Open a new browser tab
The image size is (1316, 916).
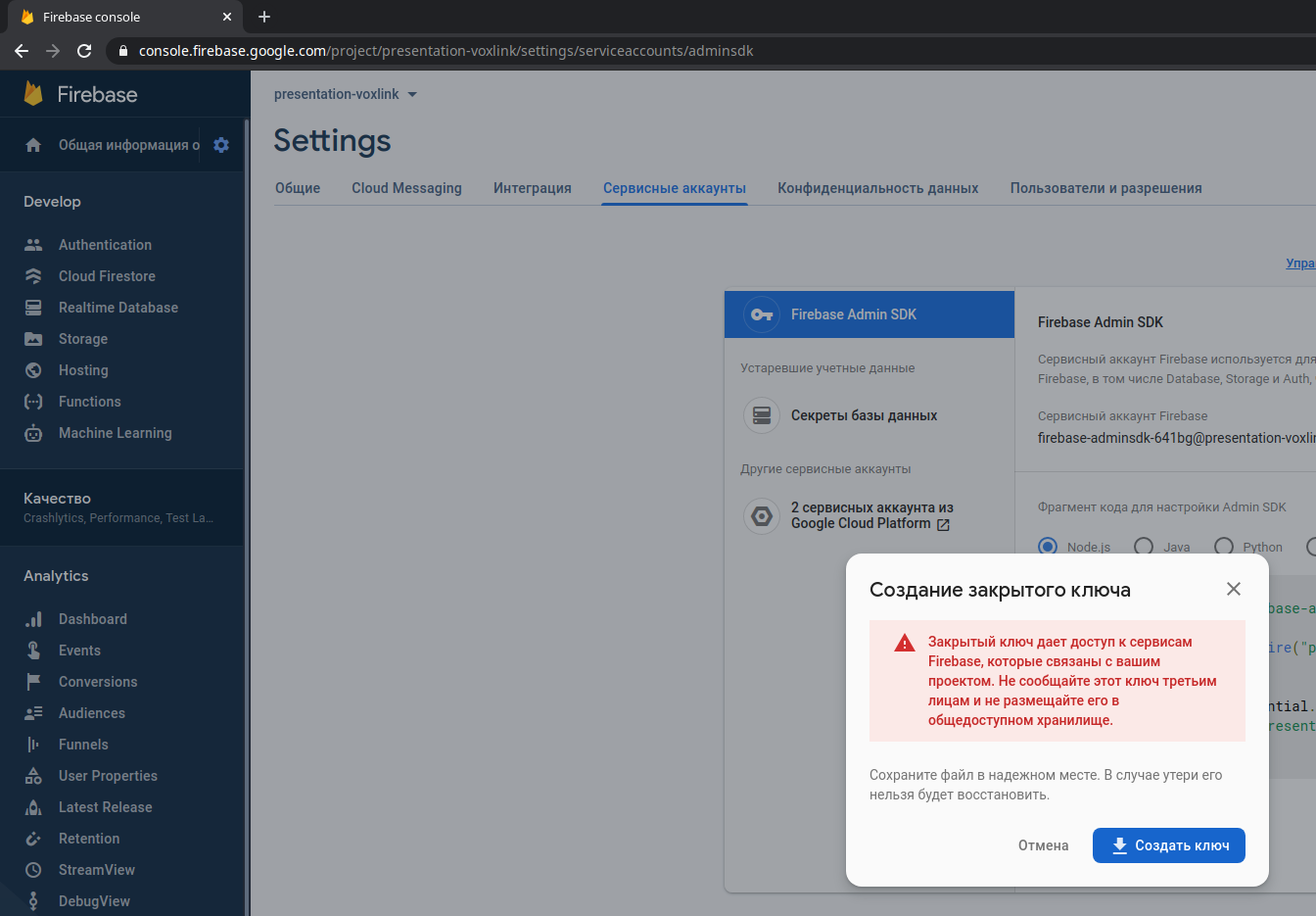264,17
